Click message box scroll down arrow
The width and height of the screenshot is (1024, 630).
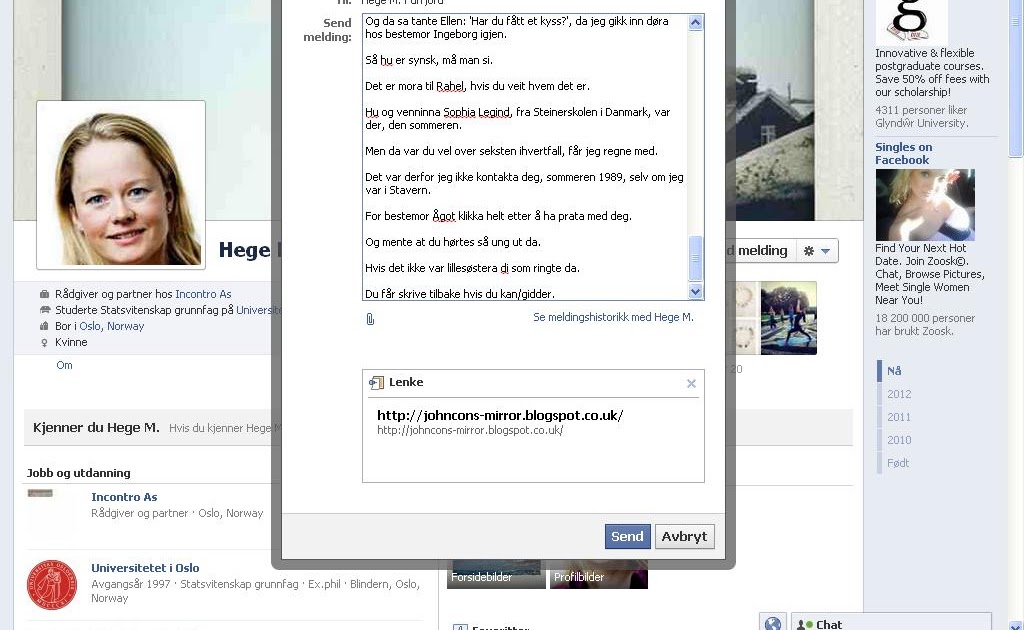pyautogui.click(x=696, y=292)
